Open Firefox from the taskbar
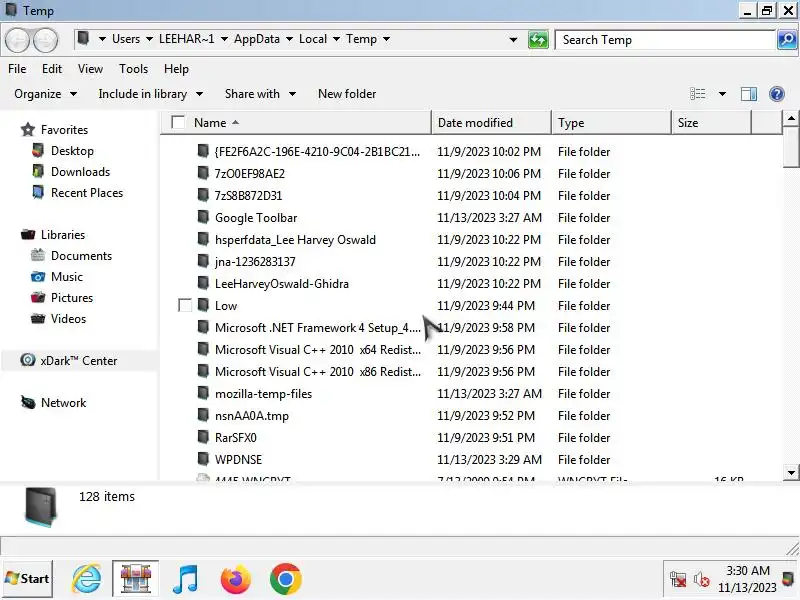This screenshot has height=600, width=800. coord(236,579)
